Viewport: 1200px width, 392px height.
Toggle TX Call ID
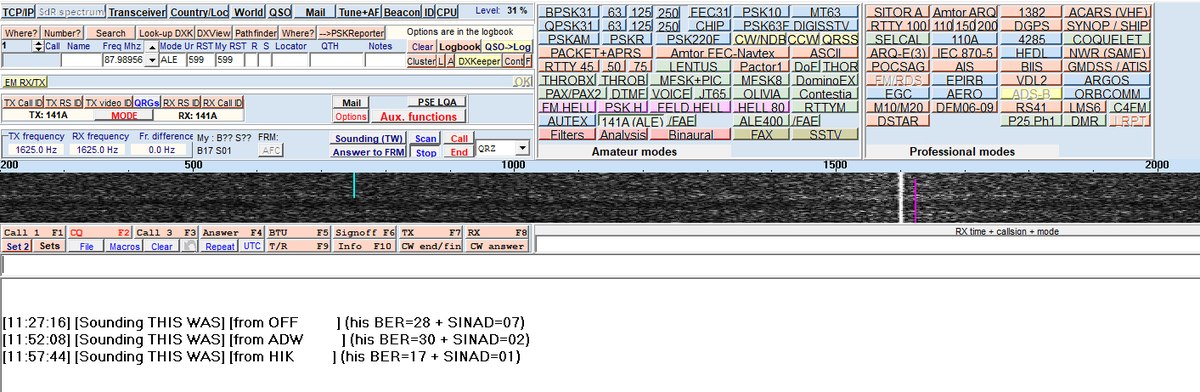click(x=22, y=102)
